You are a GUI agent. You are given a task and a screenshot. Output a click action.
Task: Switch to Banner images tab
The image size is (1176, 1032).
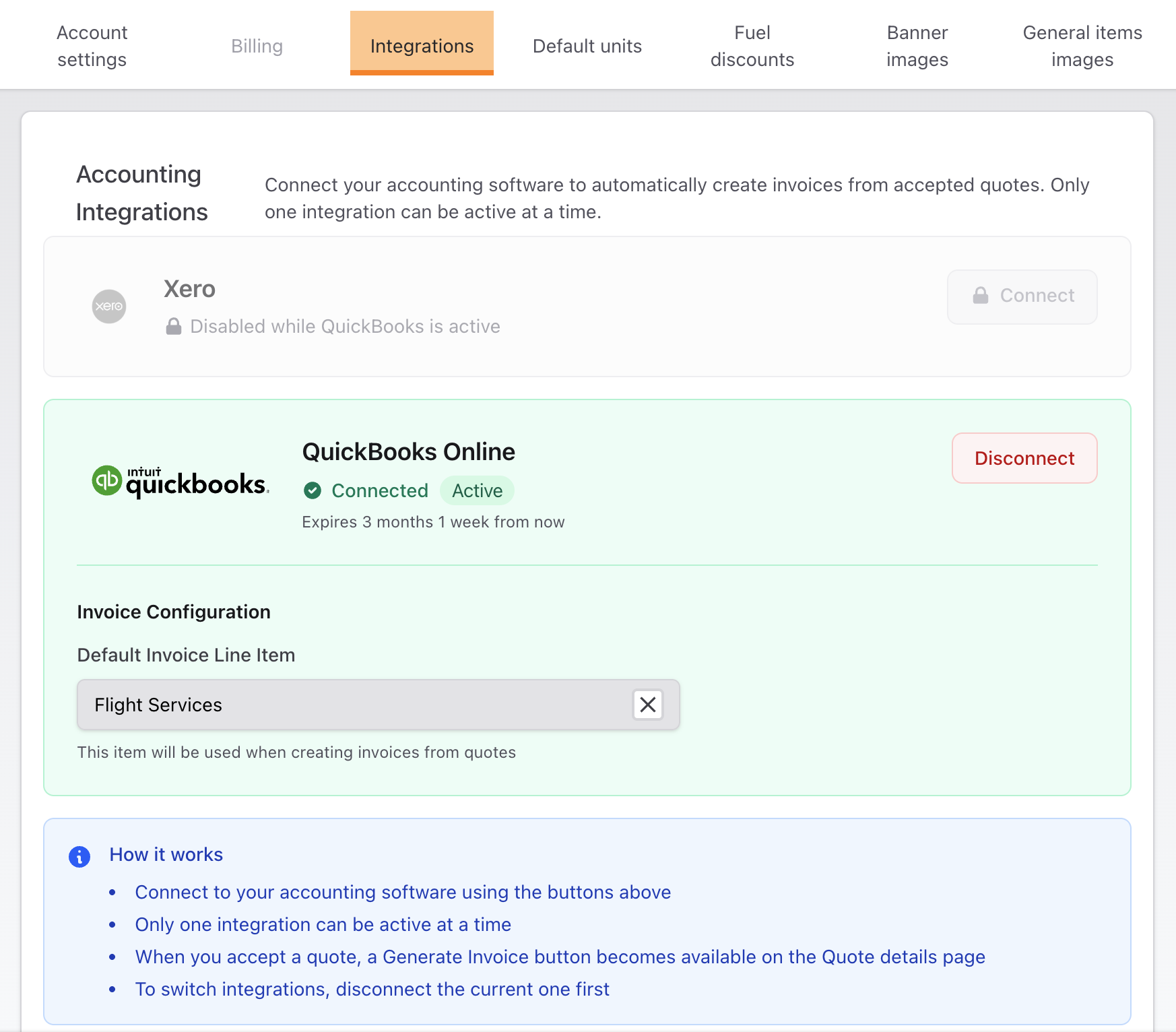tap(917, 46)
